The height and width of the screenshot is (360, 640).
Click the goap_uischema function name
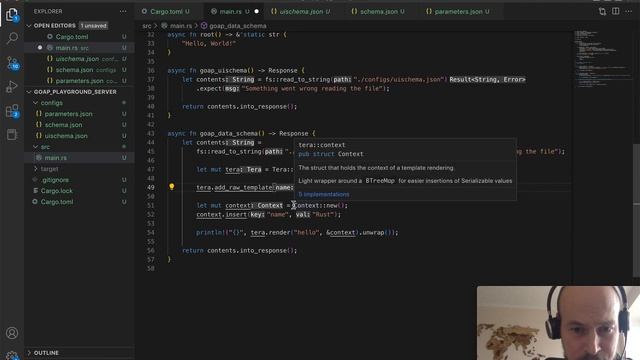coord(224,70)
